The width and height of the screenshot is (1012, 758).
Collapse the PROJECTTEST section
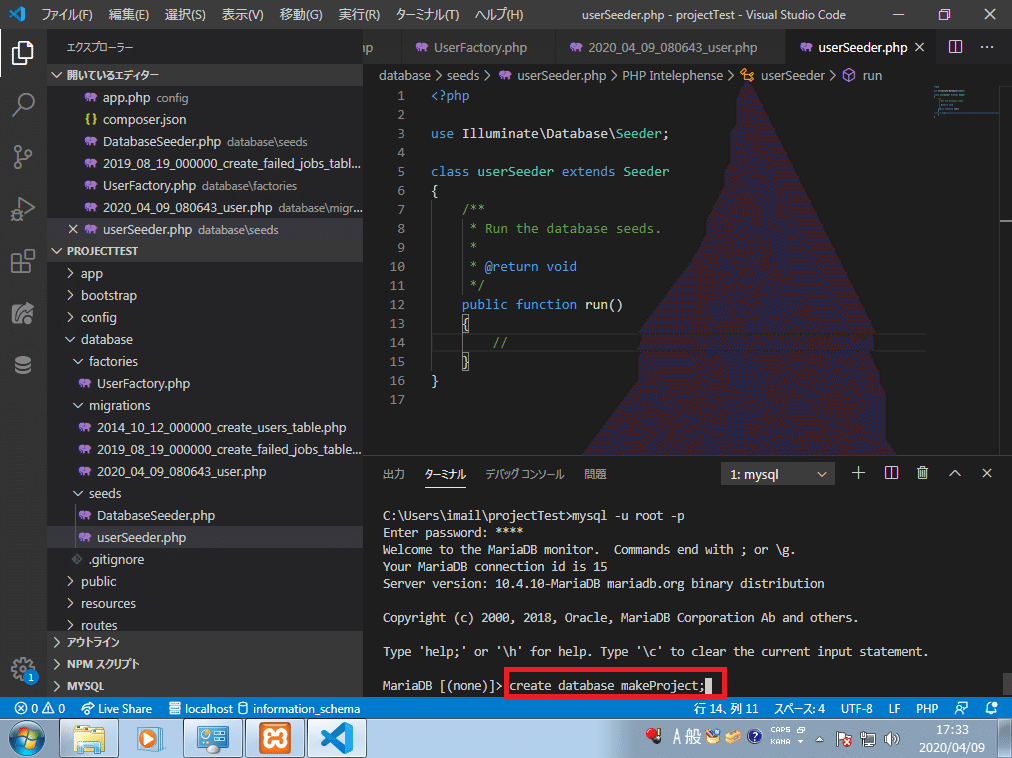(206, 251)
